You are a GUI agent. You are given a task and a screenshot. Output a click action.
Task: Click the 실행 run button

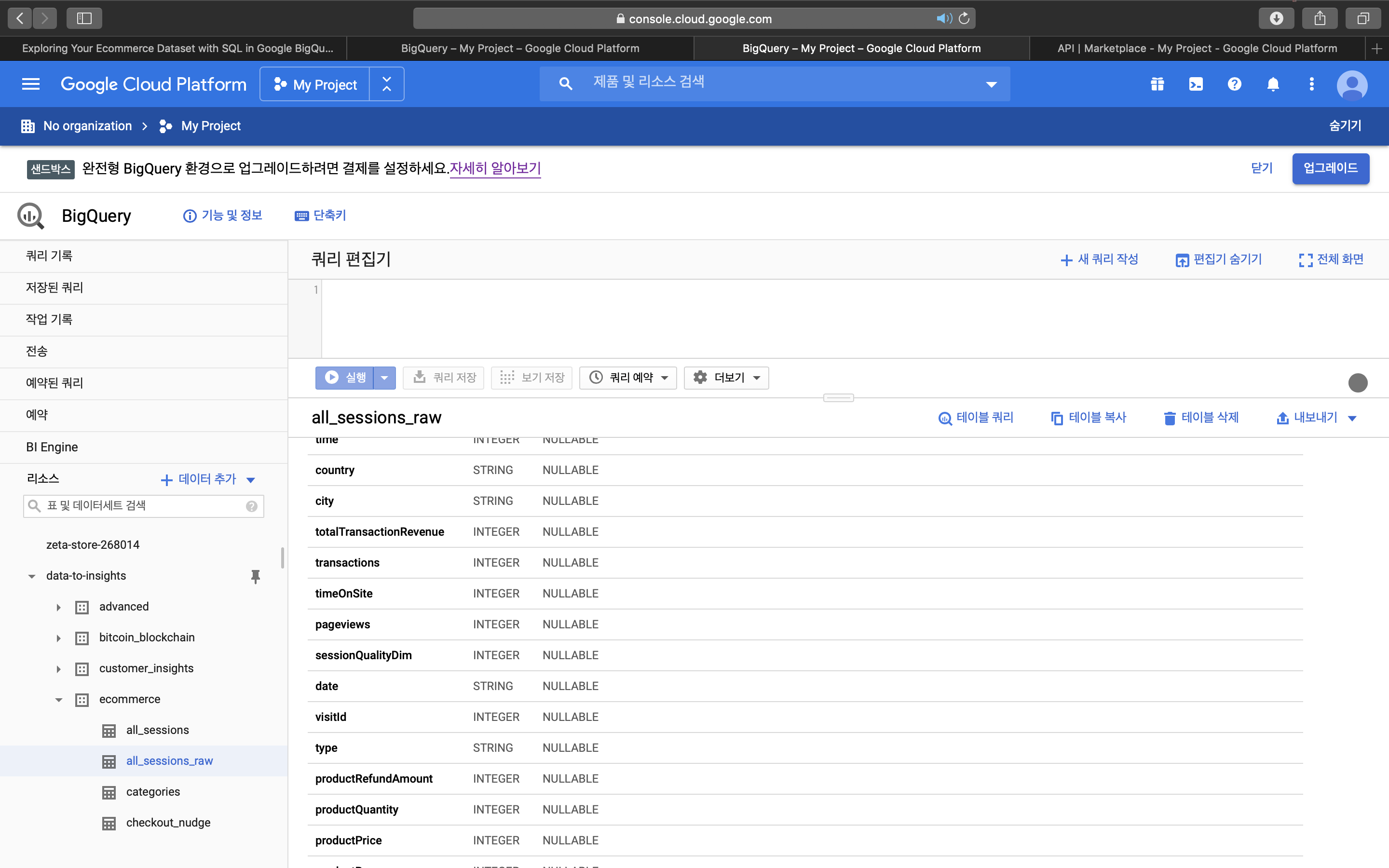[x=344, y=377]
